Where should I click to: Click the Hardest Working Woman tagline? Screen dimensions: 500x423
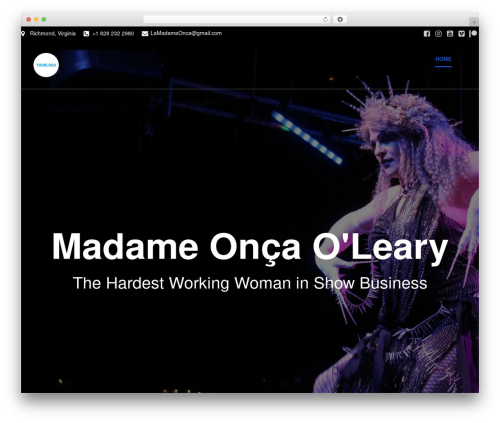click(x=250, y=284)
